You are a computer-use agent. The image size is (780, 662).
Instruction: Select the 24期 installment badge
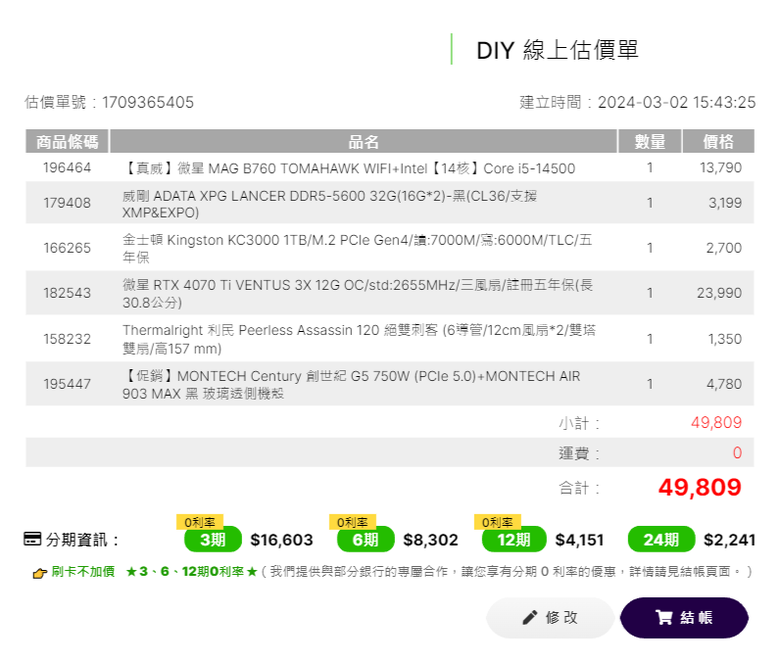pyautogui.click(x=661, y=539)
